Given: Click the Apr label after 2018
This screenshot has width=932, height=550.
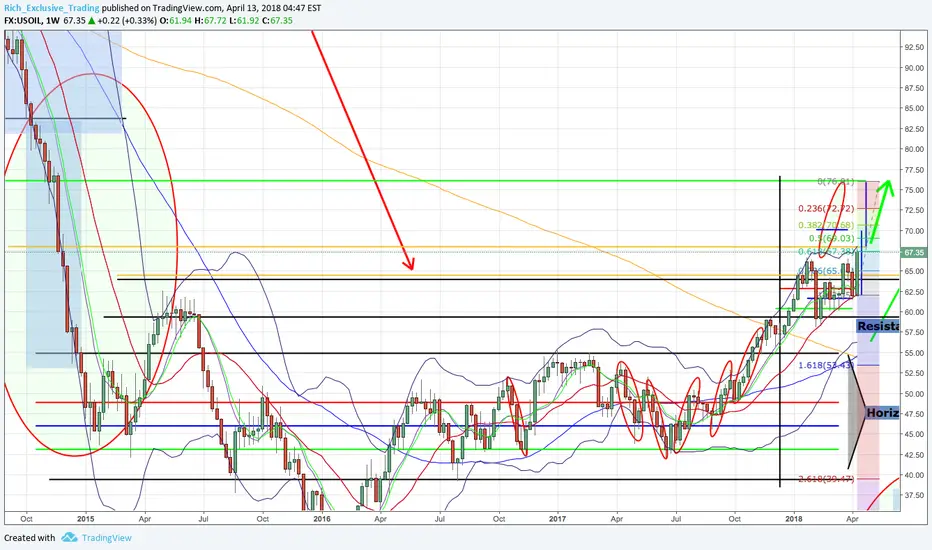Looking at the screenshot, I should pyautogui.click(x=852, y=518).
